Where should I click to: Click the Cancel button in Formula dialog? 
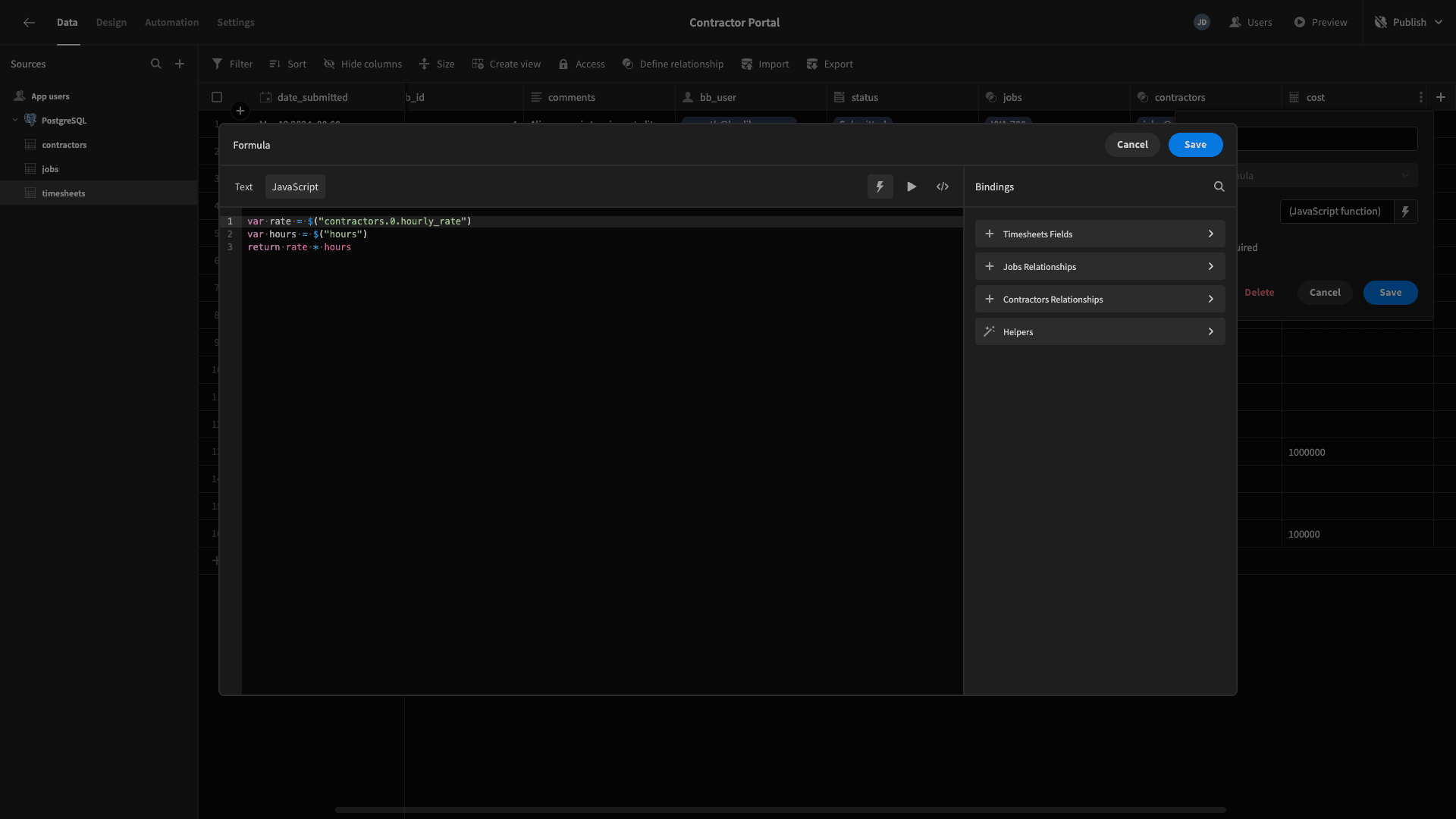click(x=1132, y=145)
